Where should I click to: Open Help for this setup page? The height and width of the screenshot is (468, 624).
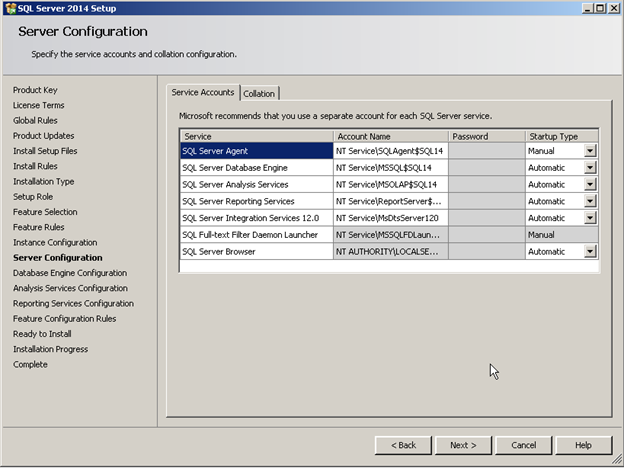583,445
